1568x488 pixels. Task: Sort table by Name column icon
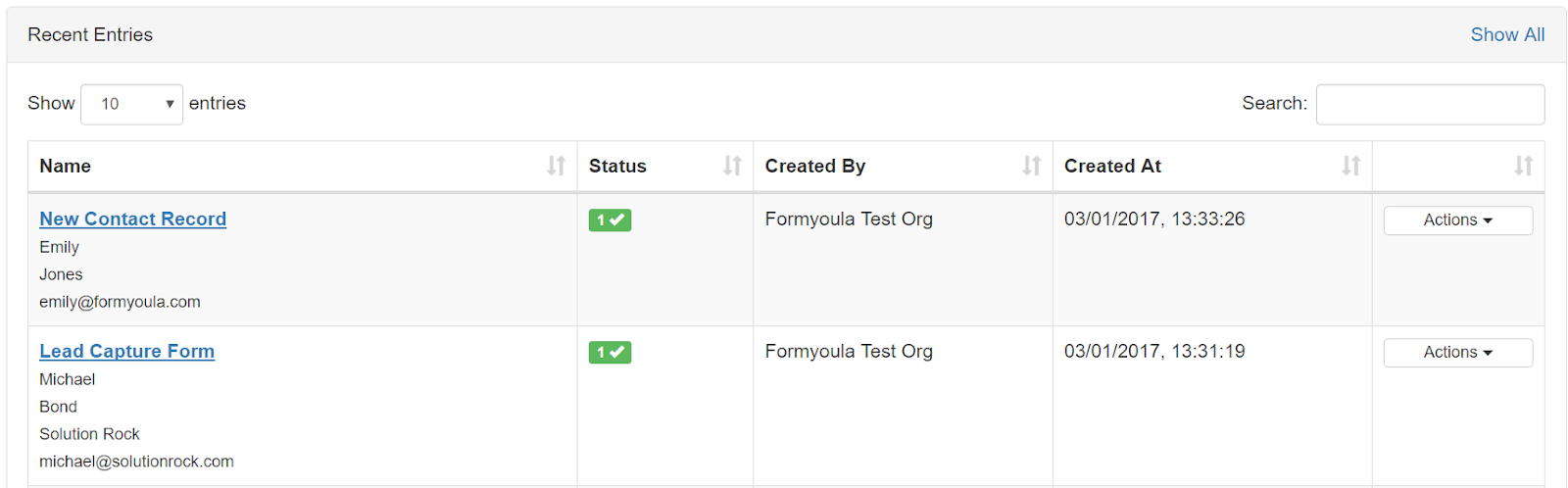556,166
